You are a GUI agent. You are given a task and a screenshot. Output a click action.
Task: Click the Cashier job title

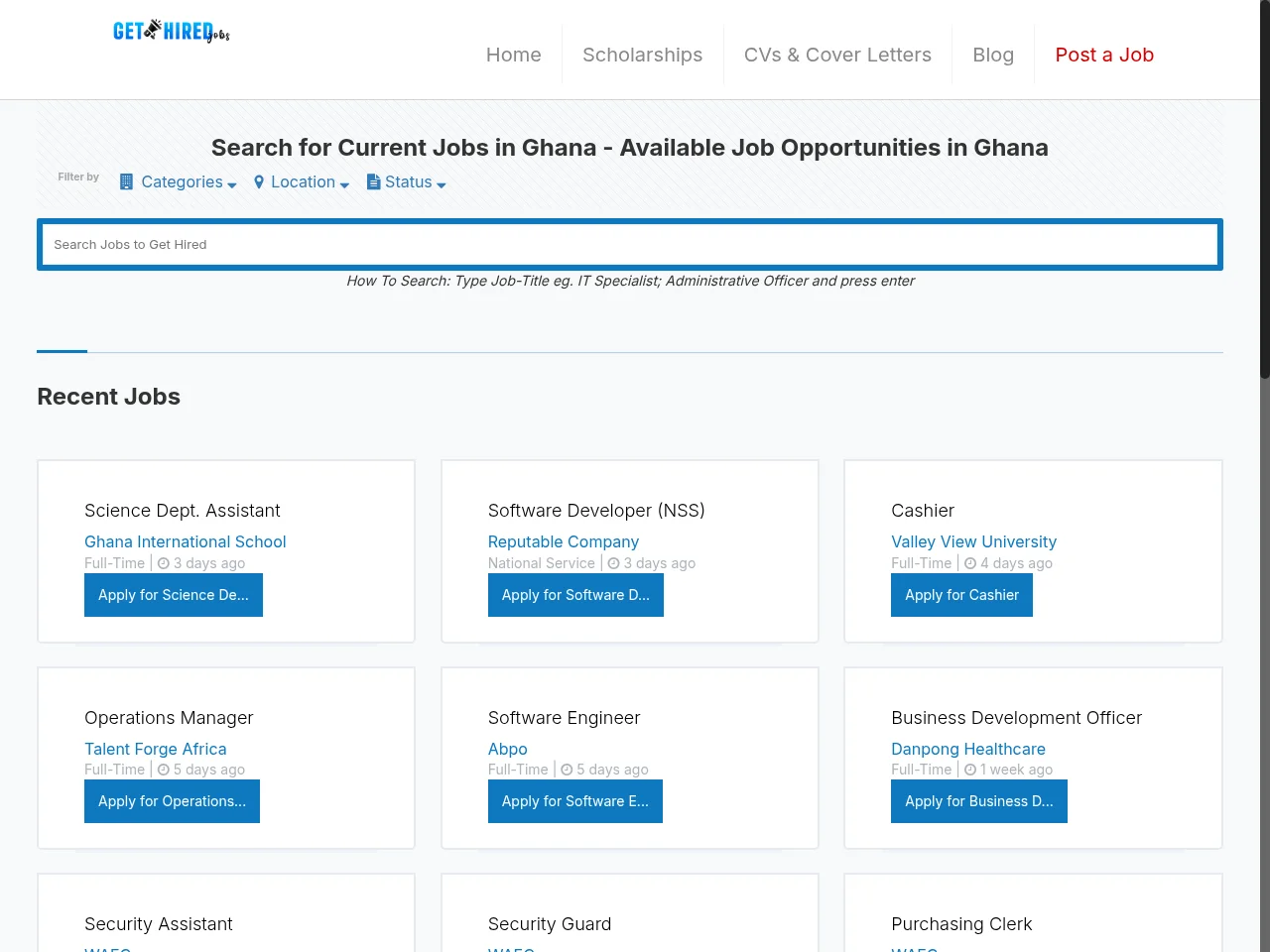pyautogui.click(x=923, y=511)
